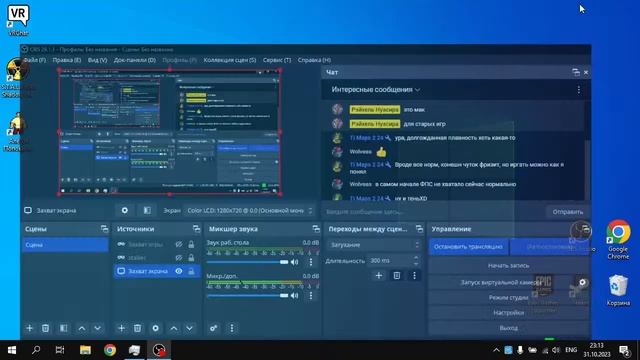
Task: Open the three-dot menu for Звук раб. стола
Action: point(311,262)
